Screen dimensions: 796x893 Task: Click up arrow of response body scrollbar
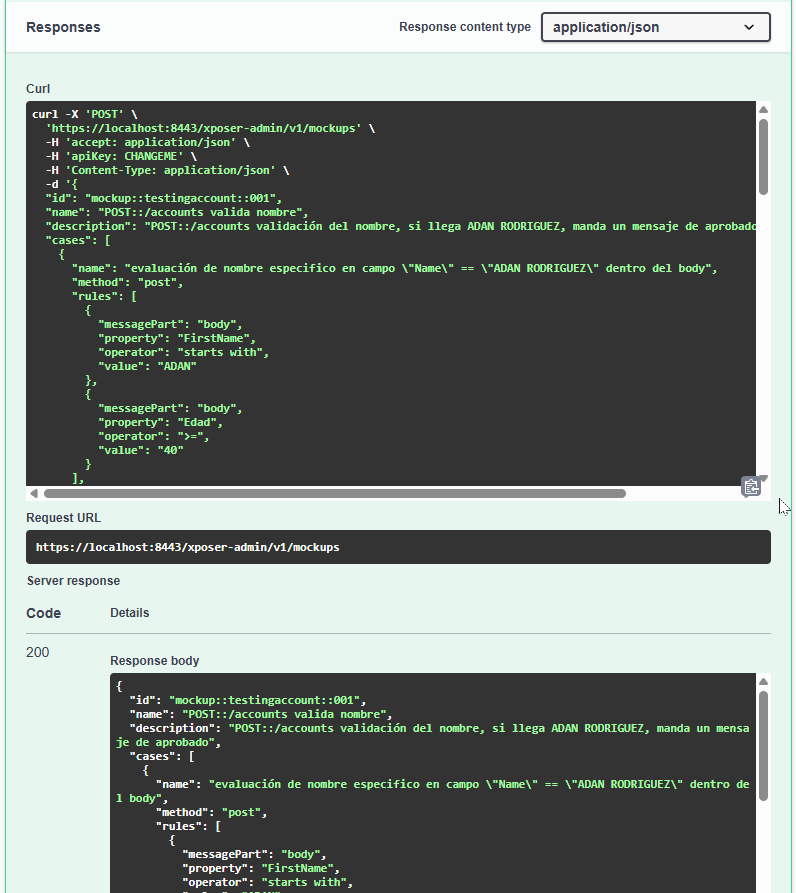pos(763,682)
